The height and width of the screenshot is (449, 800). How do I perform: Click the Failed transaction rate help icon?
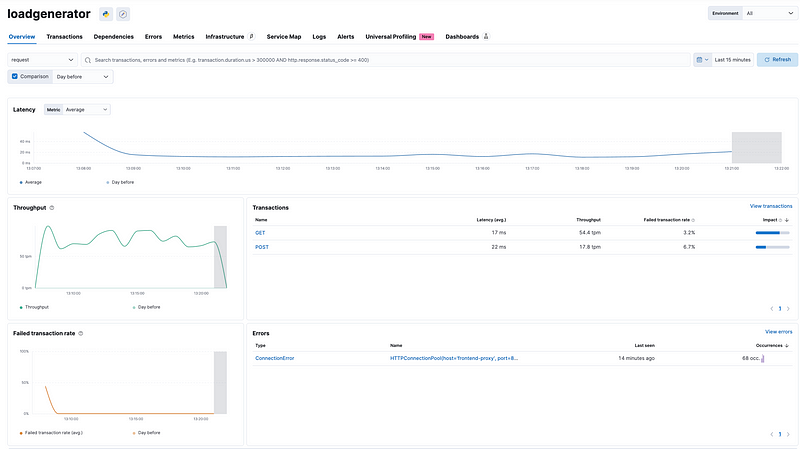click(x=79, y=333)
